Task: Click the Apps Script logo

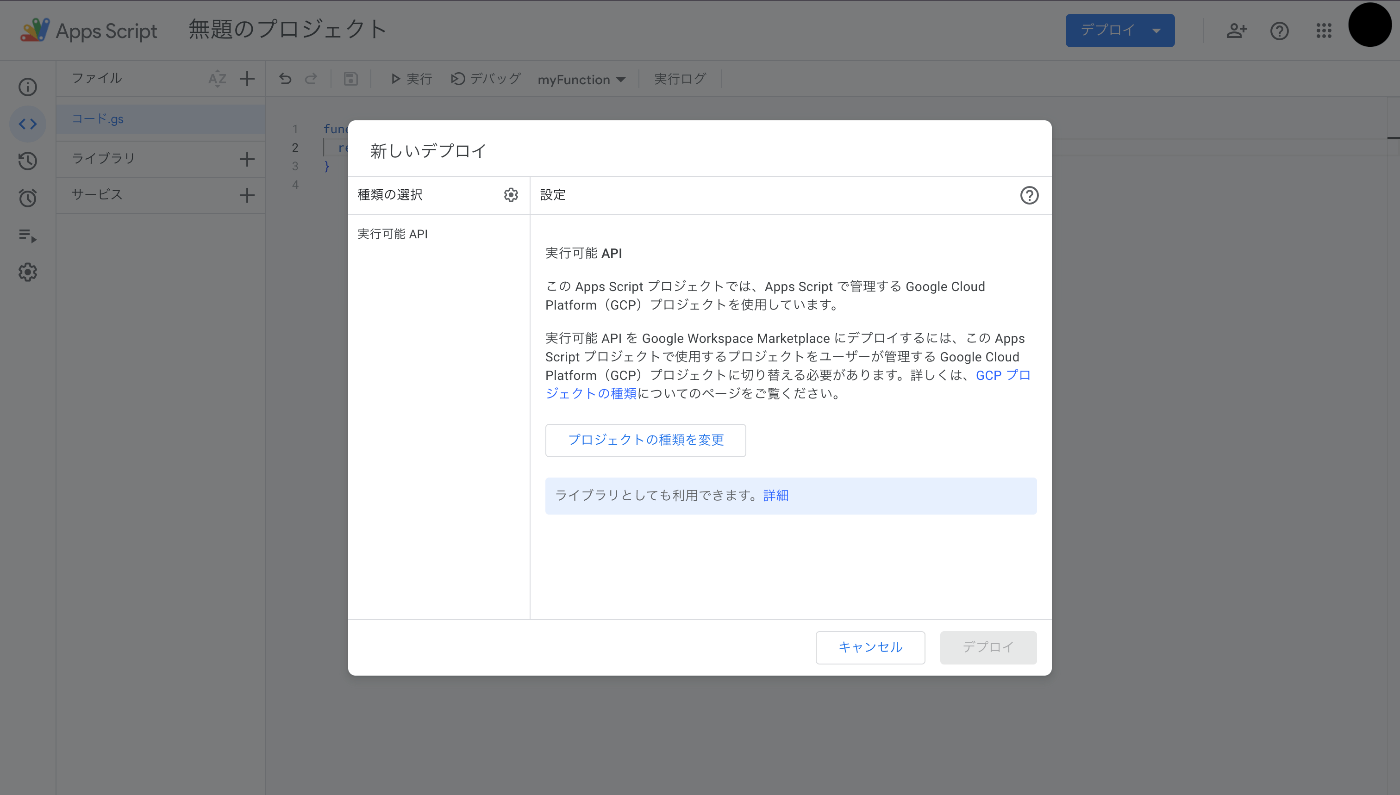Action: pyautogui.click(x=89, y=30)
